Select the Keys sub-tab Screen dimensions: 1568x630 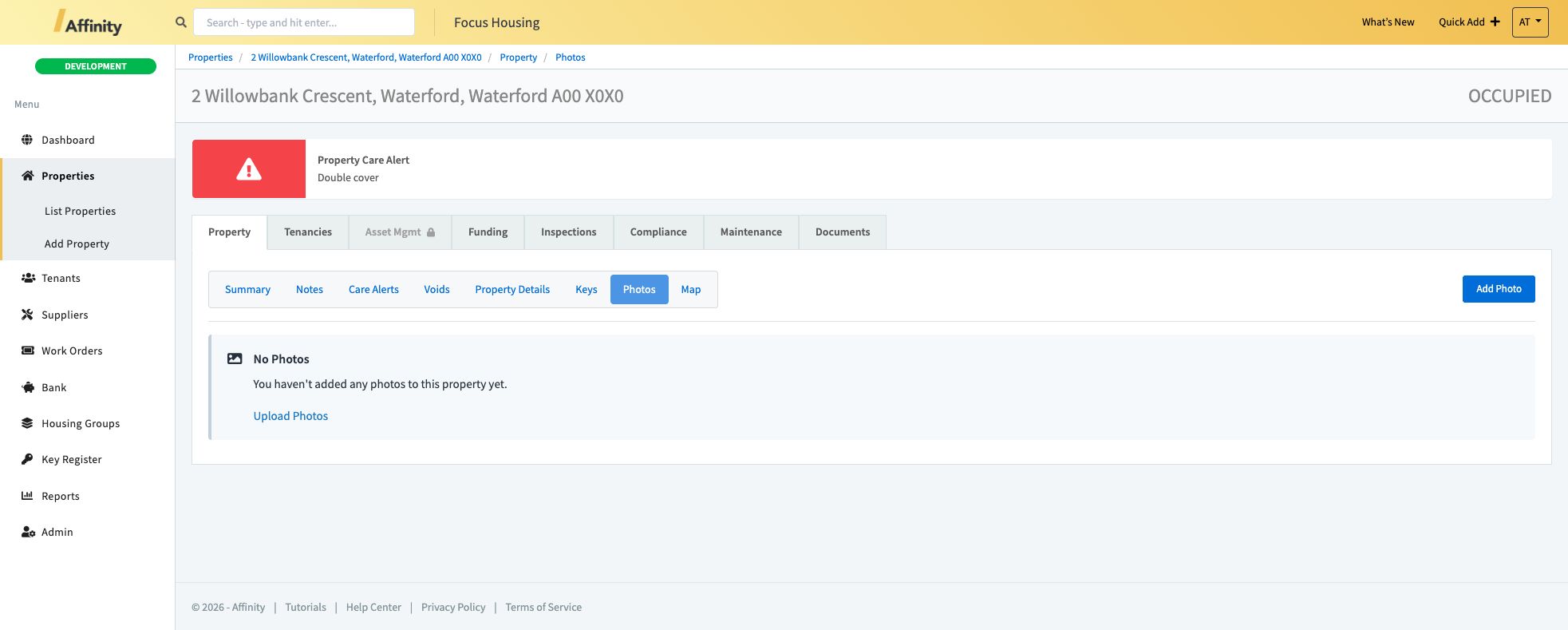coord(587,290)
